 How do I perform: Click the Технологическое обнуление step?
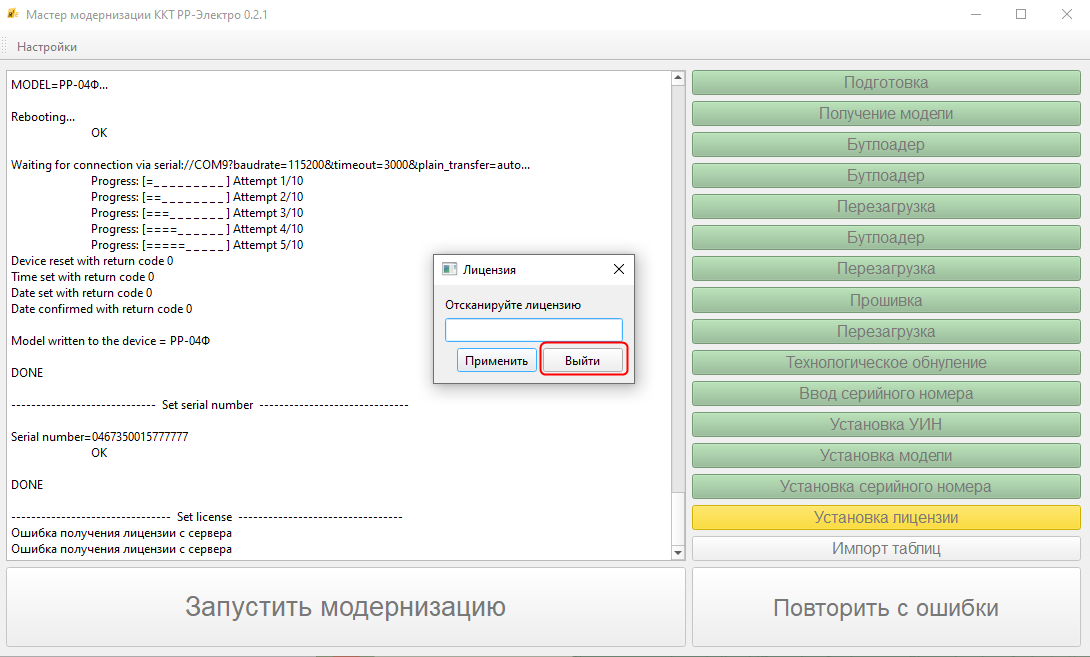click(885, 363)
